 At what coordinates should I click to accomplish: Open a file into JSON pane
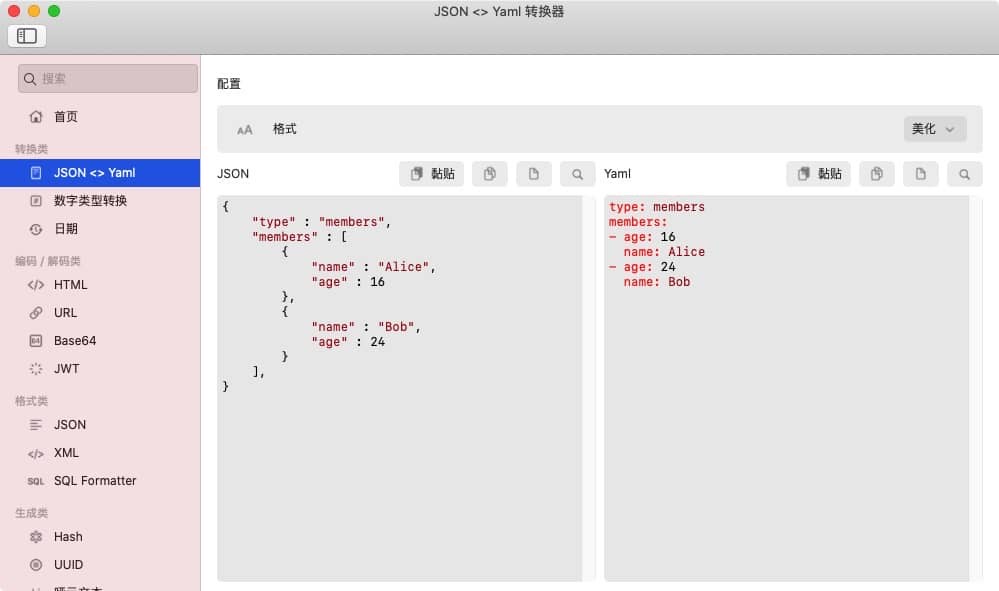533,174
